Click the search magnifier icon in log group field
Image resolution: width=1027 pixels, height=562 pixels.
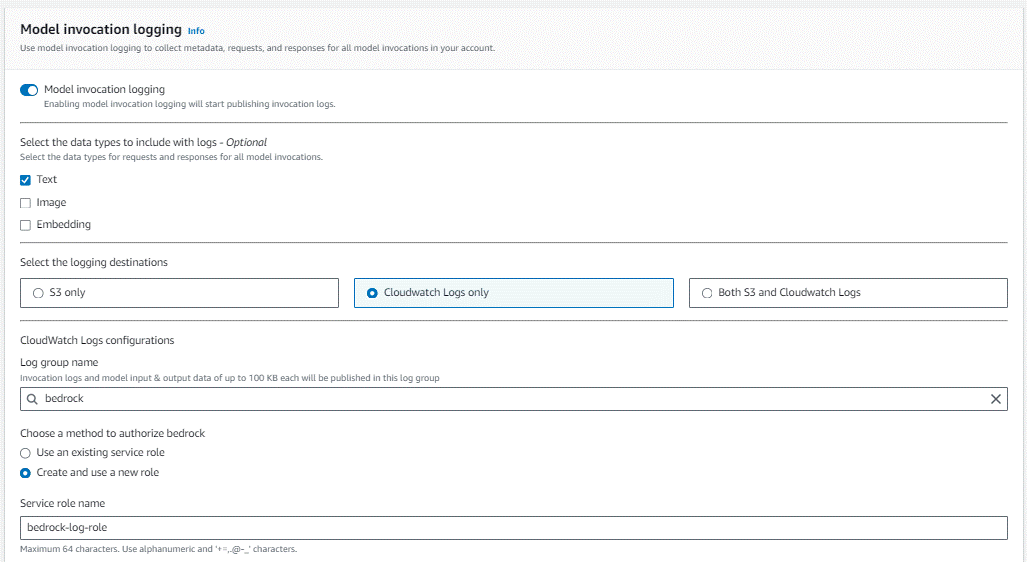(x=32, y=399)
